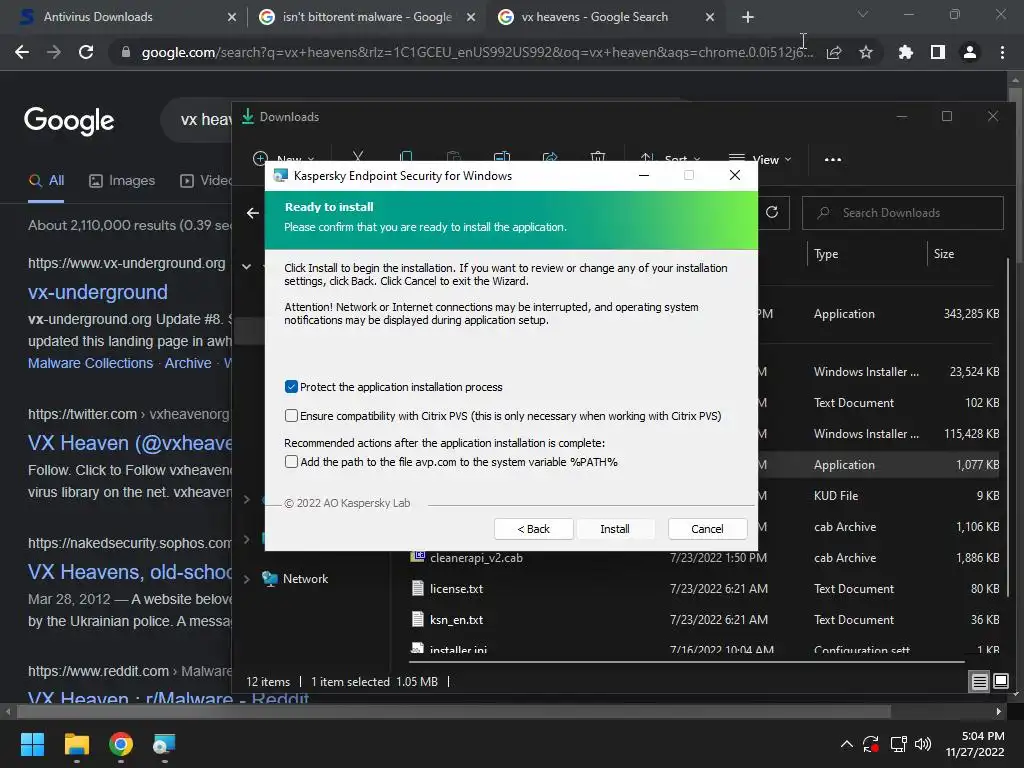Select license.txt file
This screenshot has width=1024, height=768.
point(456,588)
